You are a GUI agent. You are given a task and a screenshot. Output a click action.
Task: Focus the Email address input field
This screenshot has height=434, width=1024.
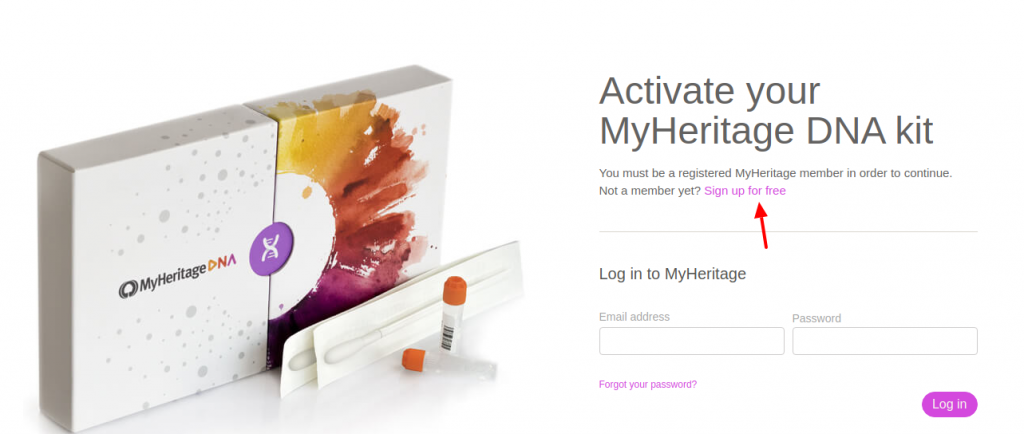[x=692, y=341]
